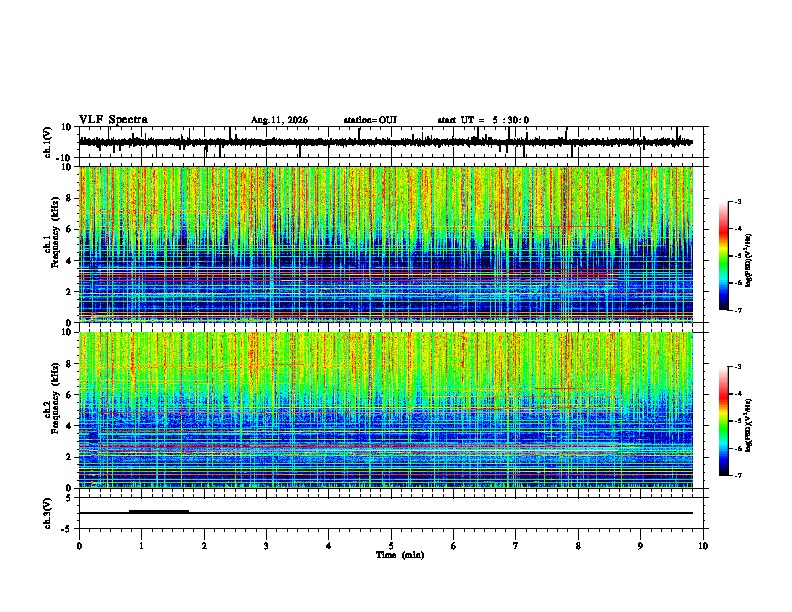Click the '2' kHz tick in ch.1 spectrogram
This screenshot has width=792, height=612.
pos(70,292)
